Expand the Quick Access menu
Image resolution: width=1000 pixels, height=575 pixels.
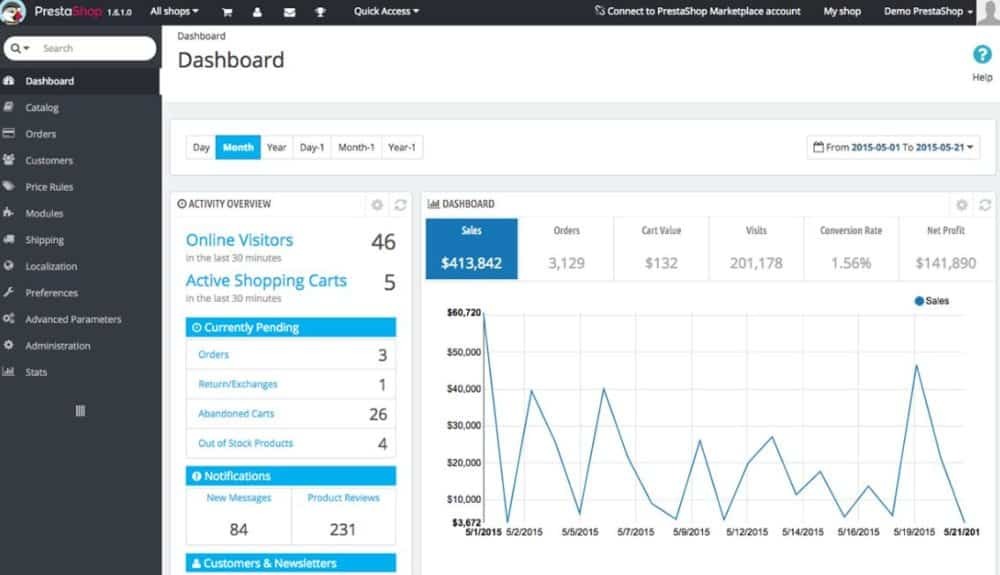386,12
